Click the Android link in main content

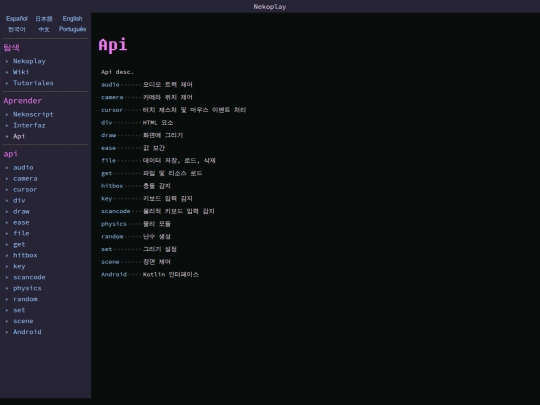point(114,274)
